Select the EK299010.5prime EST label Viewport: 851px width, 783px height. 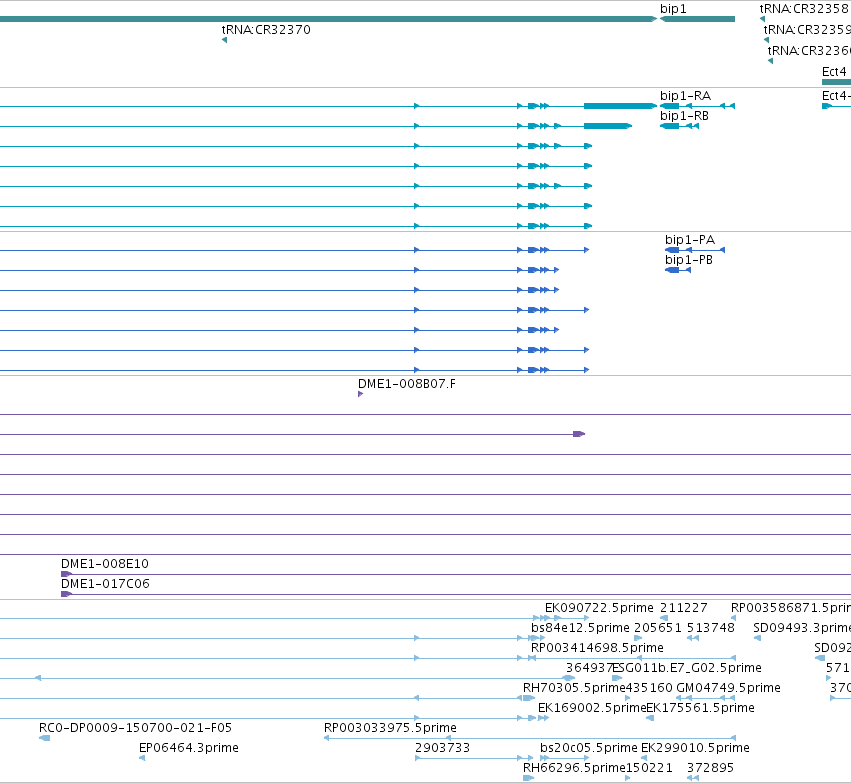695,748
